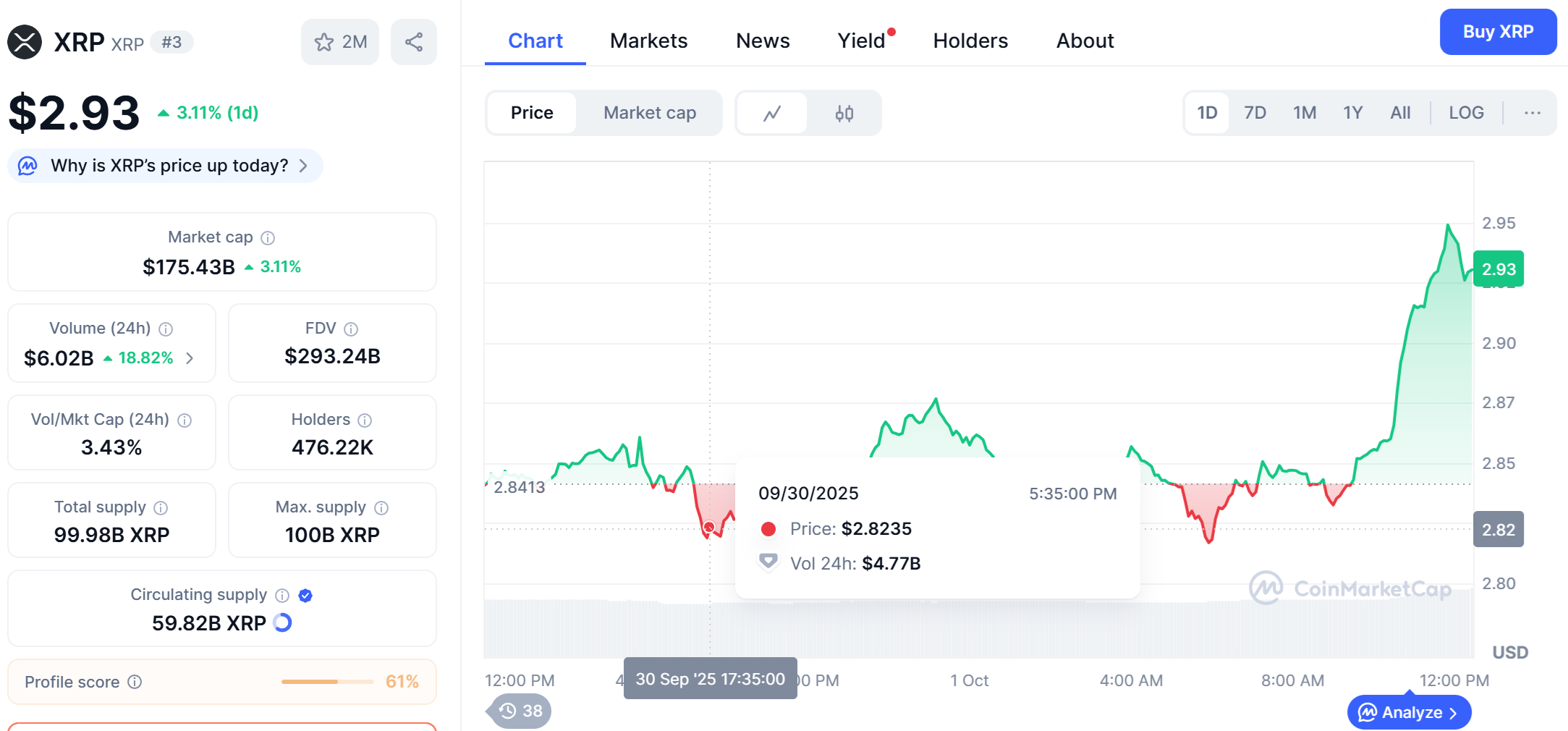The width and height of the screenshot is (1568, 731).
Task: Click the Market cap info icon
Action: (268, 238)
